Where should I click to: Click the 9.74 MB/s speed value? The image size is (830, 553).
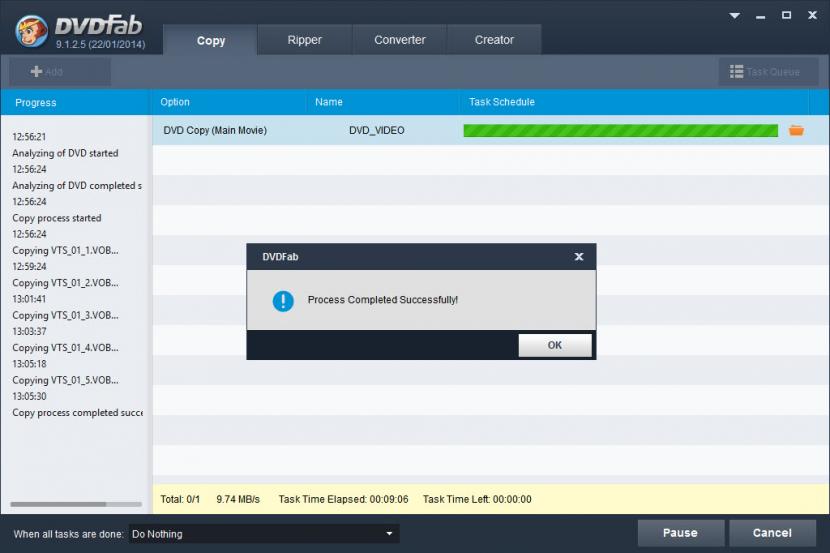click(x=238, y=499)
